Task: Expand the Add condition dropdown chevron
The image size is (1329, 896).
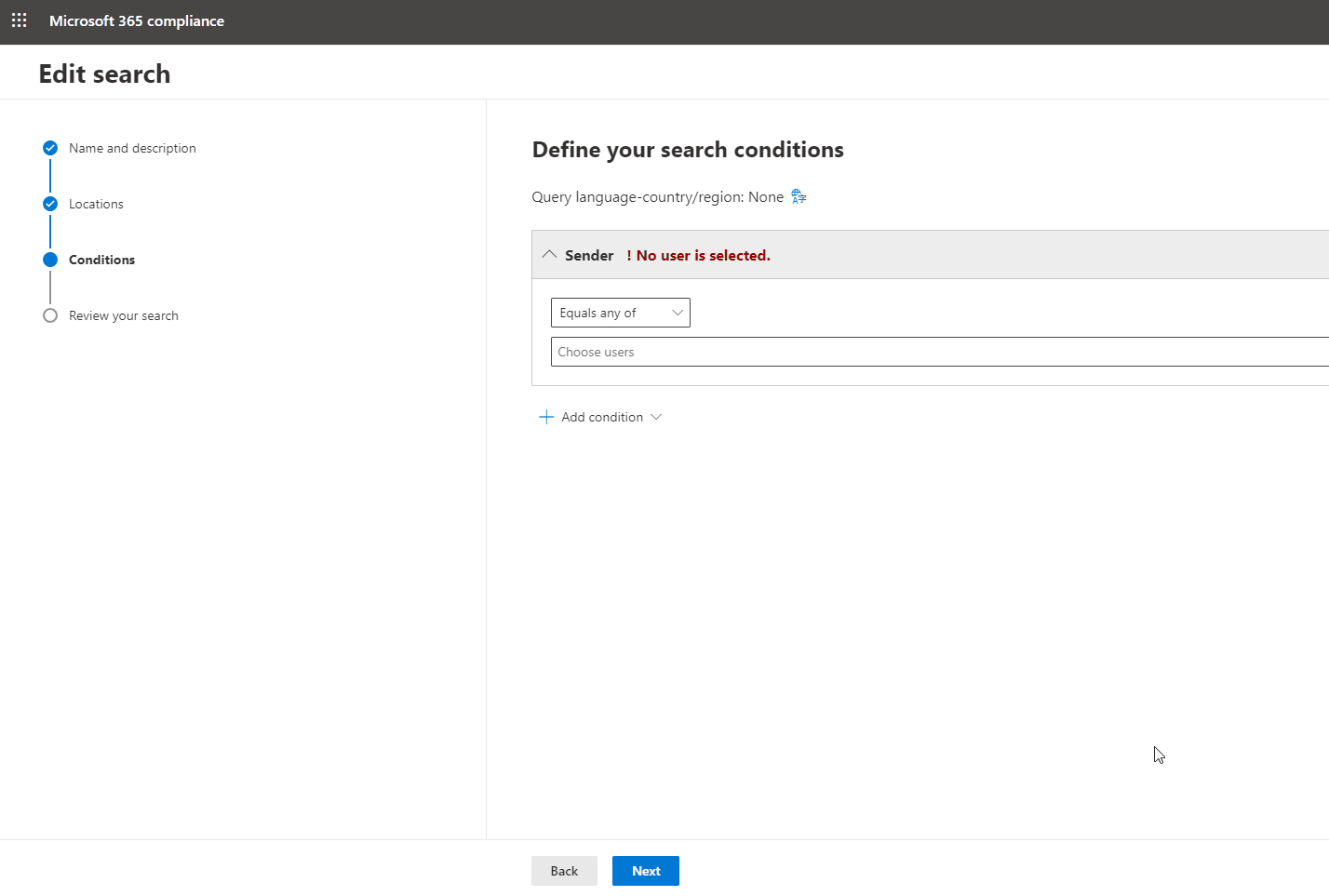Action: (x=658, y=417)
